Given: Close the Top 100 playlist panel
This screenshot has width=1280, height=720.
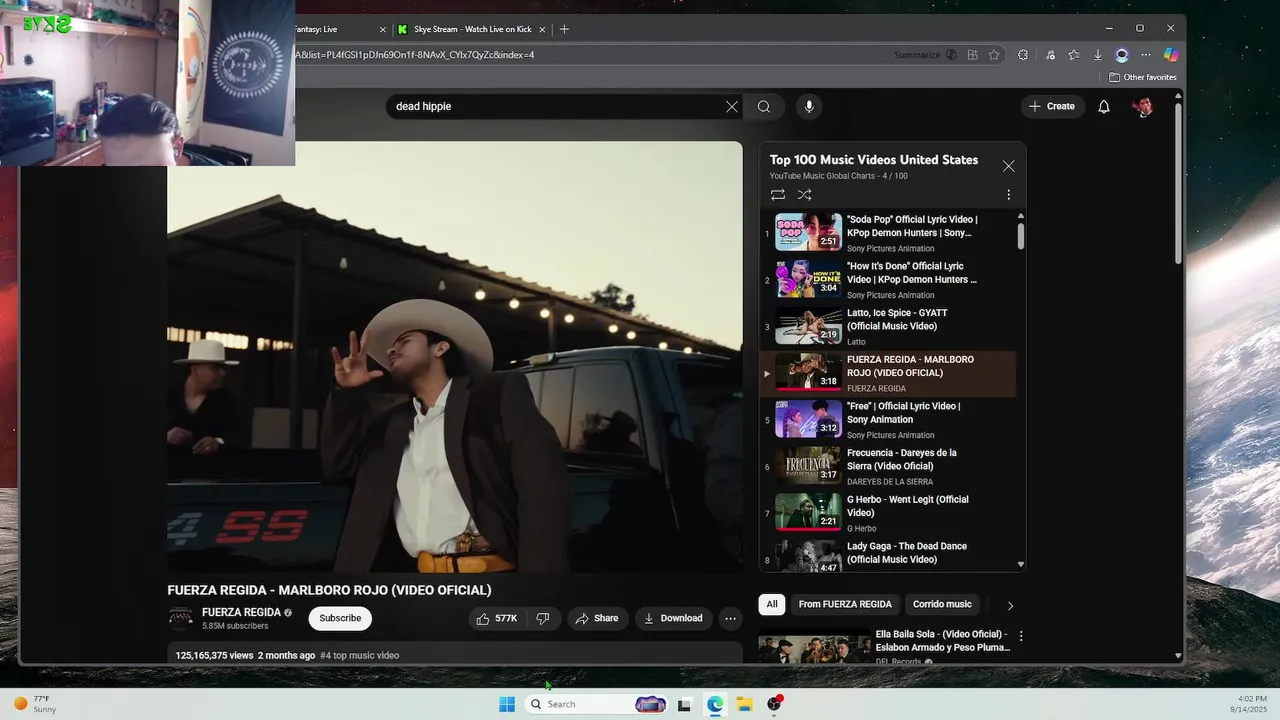Looking at the screenshot, I should (1008, 166).
